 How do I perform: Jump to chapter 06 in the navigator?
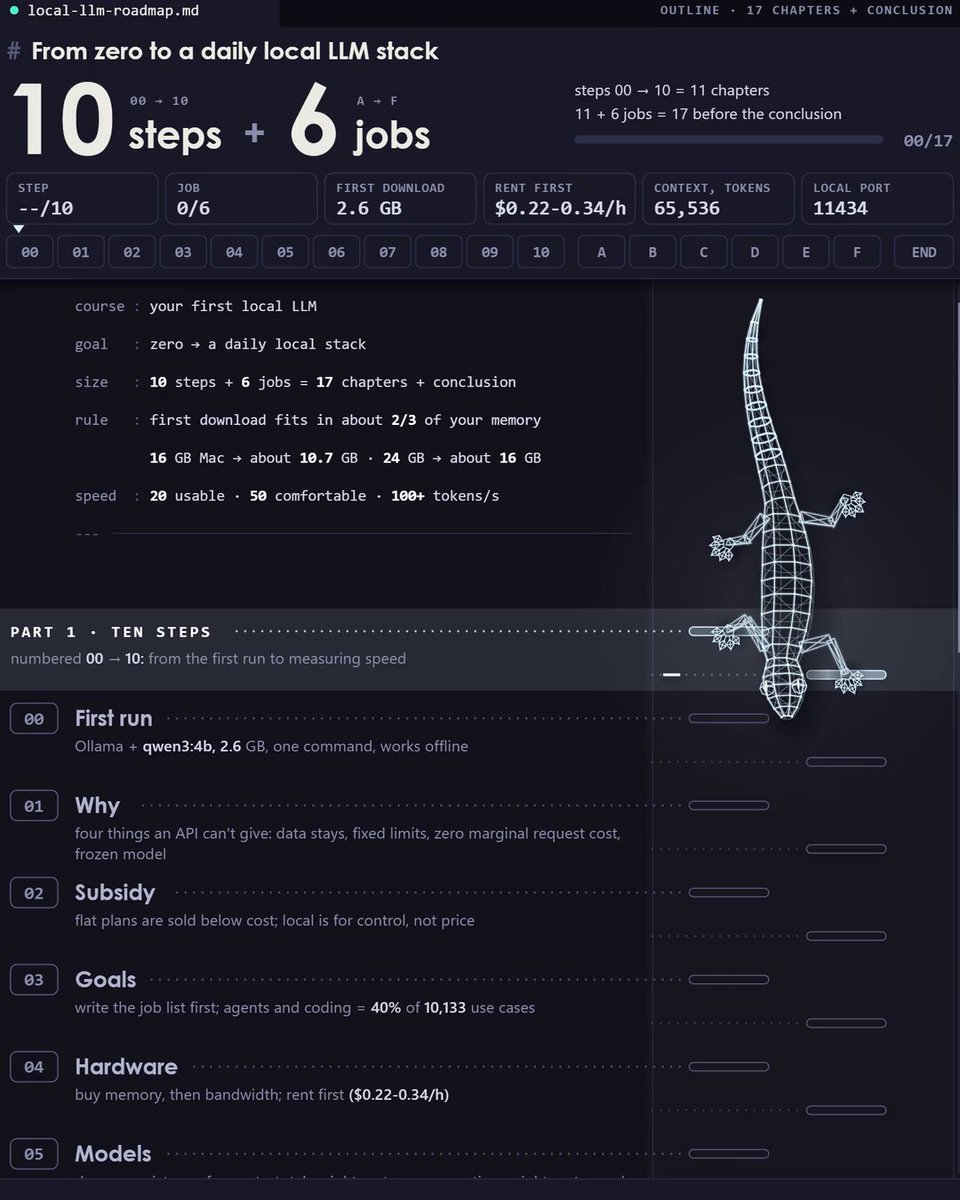click(x=336, y=252)
